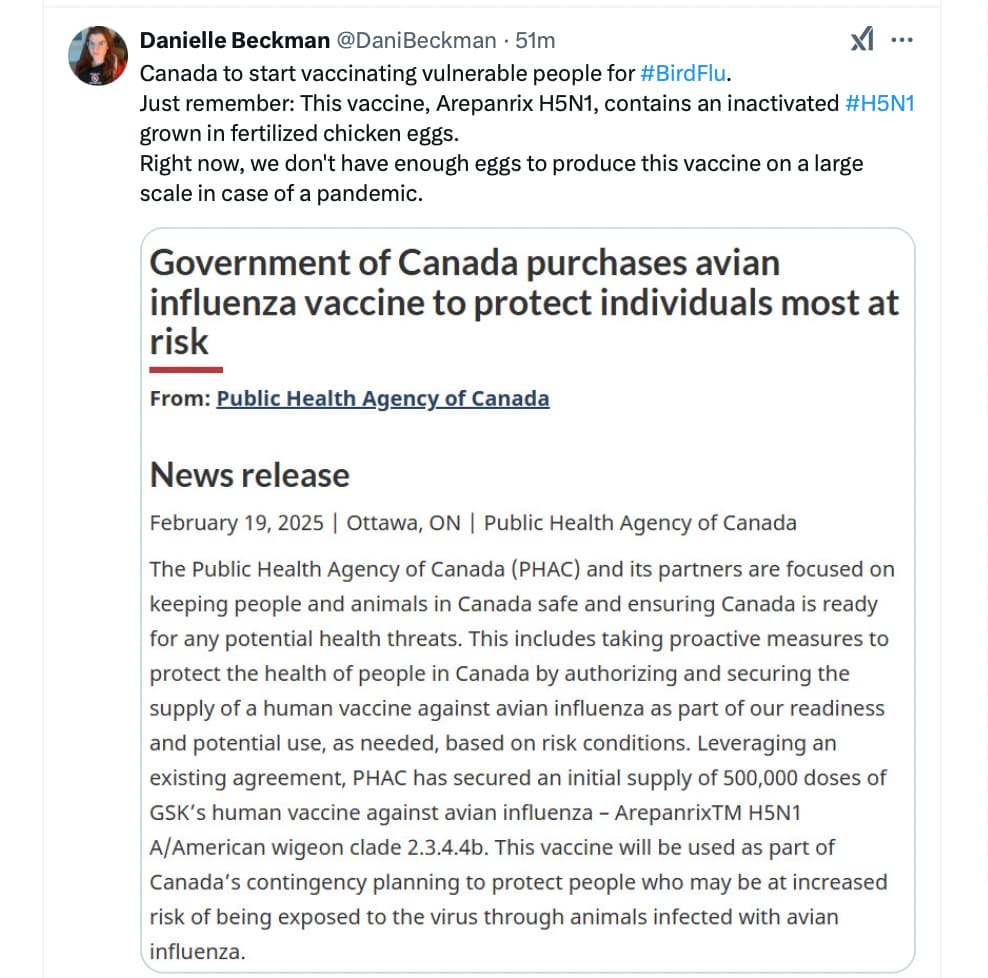Screen dimensions: 988x978
Task: Click the red underline beneath the headline
Action: [x=186, y=370]
